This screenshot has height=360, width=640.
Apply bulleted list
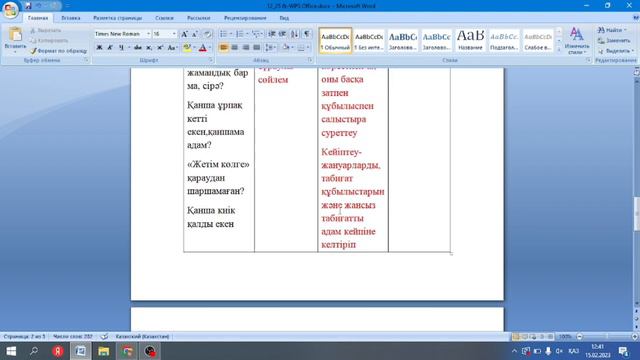(224, 34)
